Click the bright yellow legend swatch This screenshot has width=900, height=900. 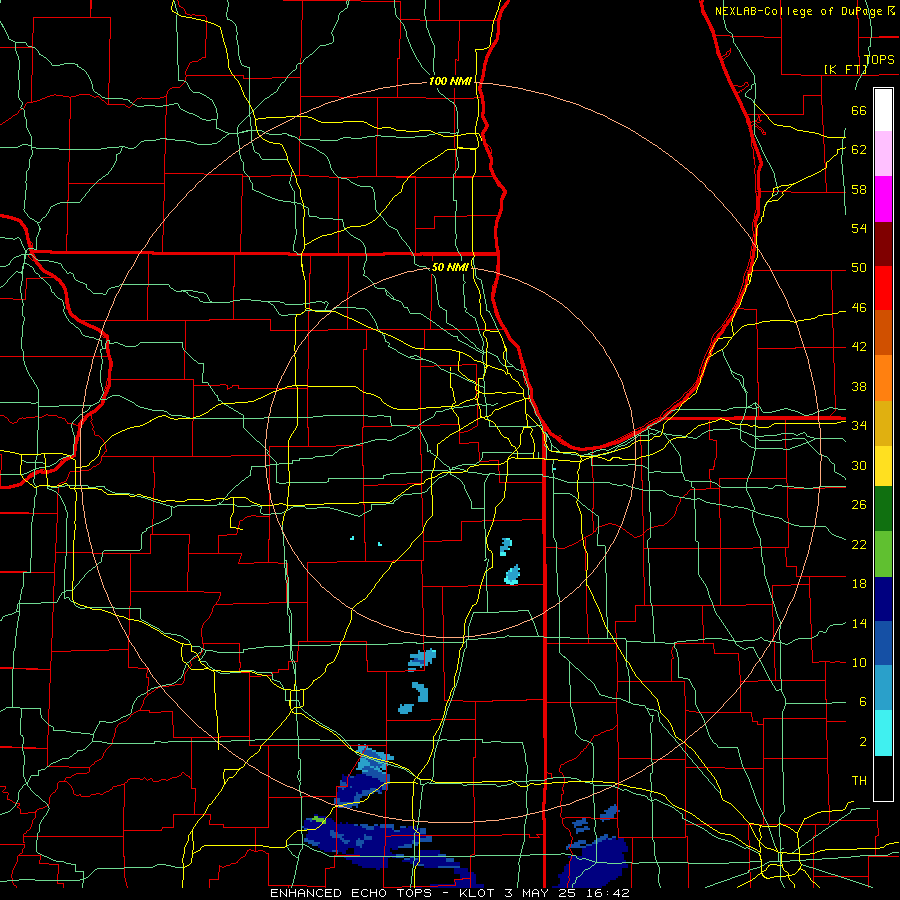click(x=883, y=466)
